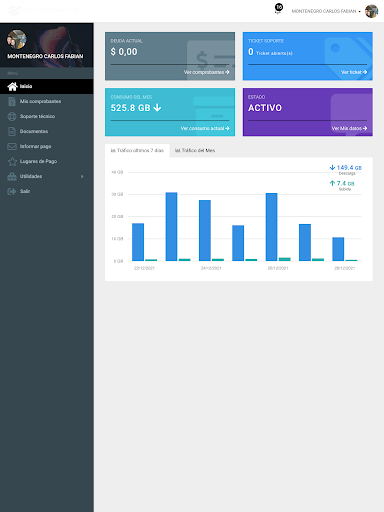Open Soporte técnico menu item

pos(47,116)
